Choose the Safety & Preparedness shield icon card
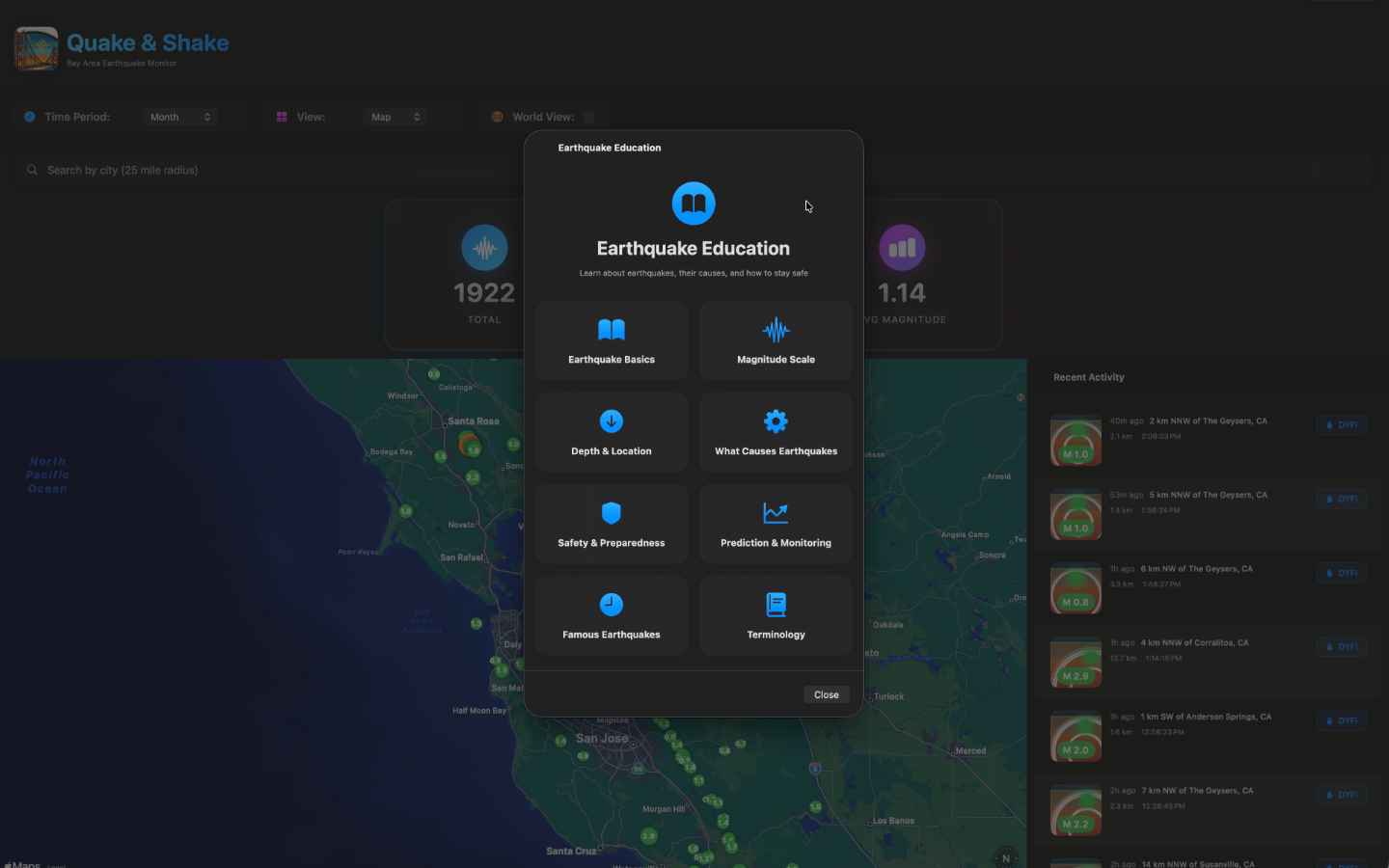The image size is (1389, 868). point(612,524)
